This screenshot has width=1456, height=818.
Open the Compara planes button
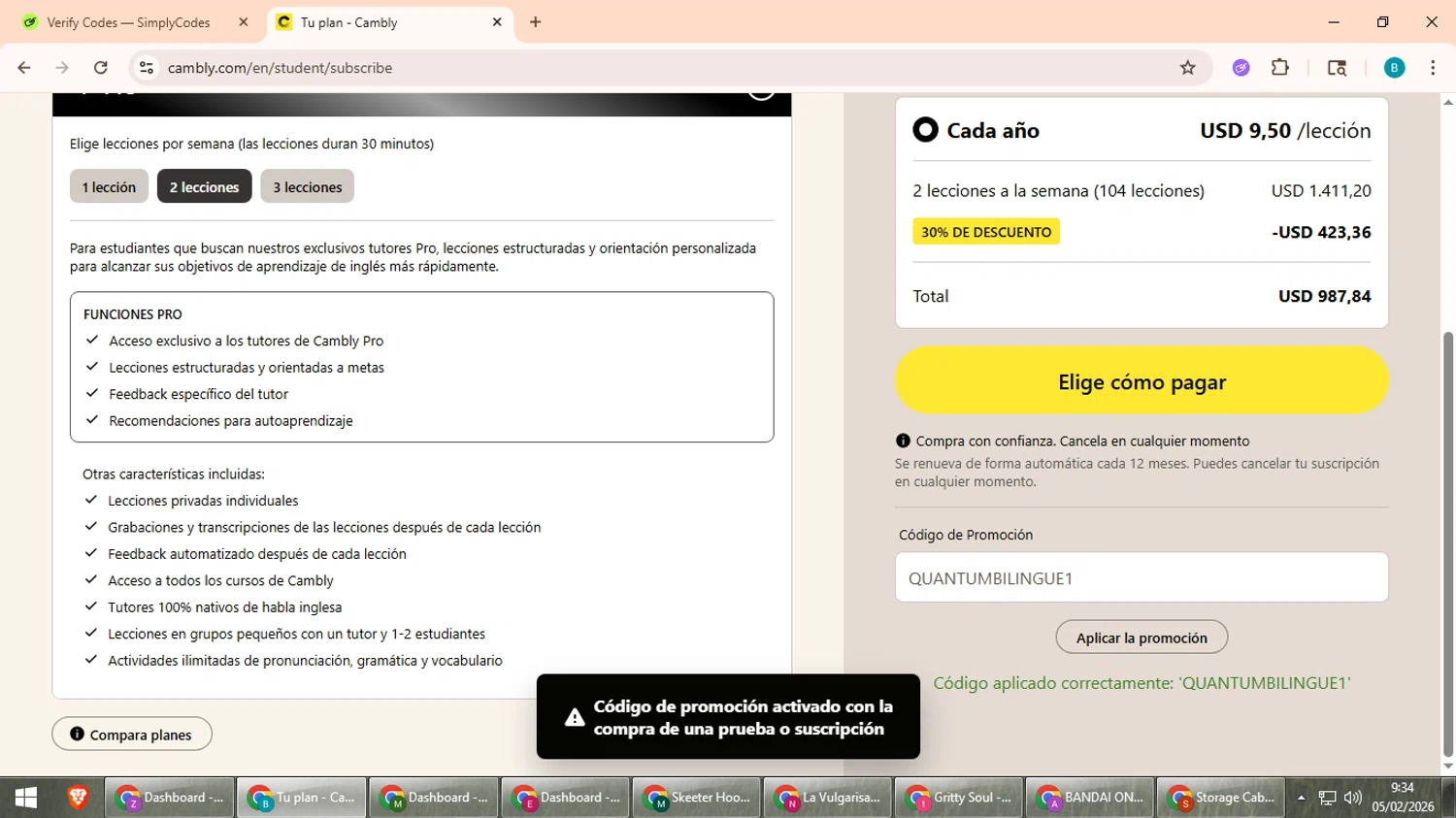(132, 735)
